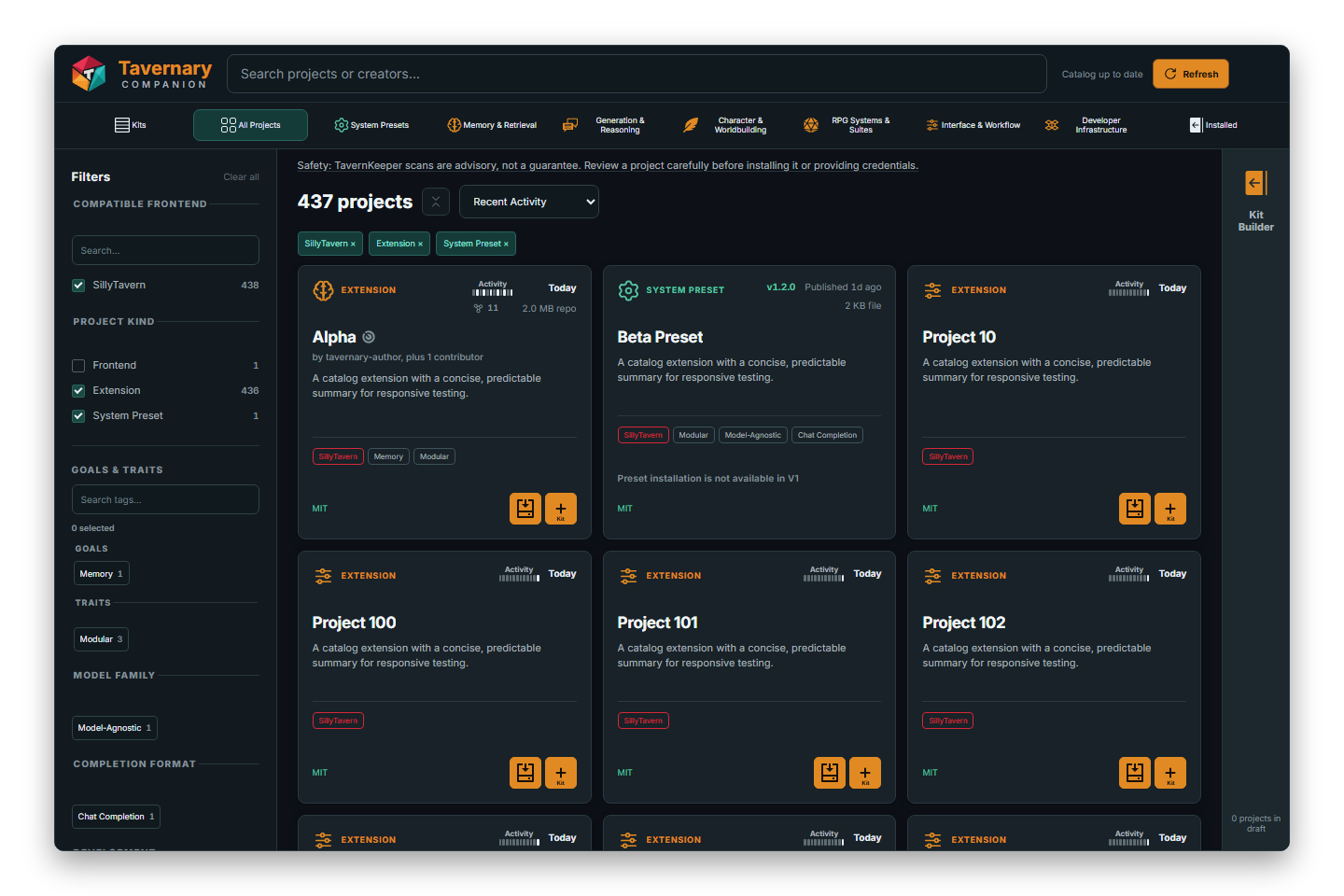Image resolution: width=1344 pixels, height=896 pixels.
Task: Open the Beta Preset project title
Action: click(660, 337)
